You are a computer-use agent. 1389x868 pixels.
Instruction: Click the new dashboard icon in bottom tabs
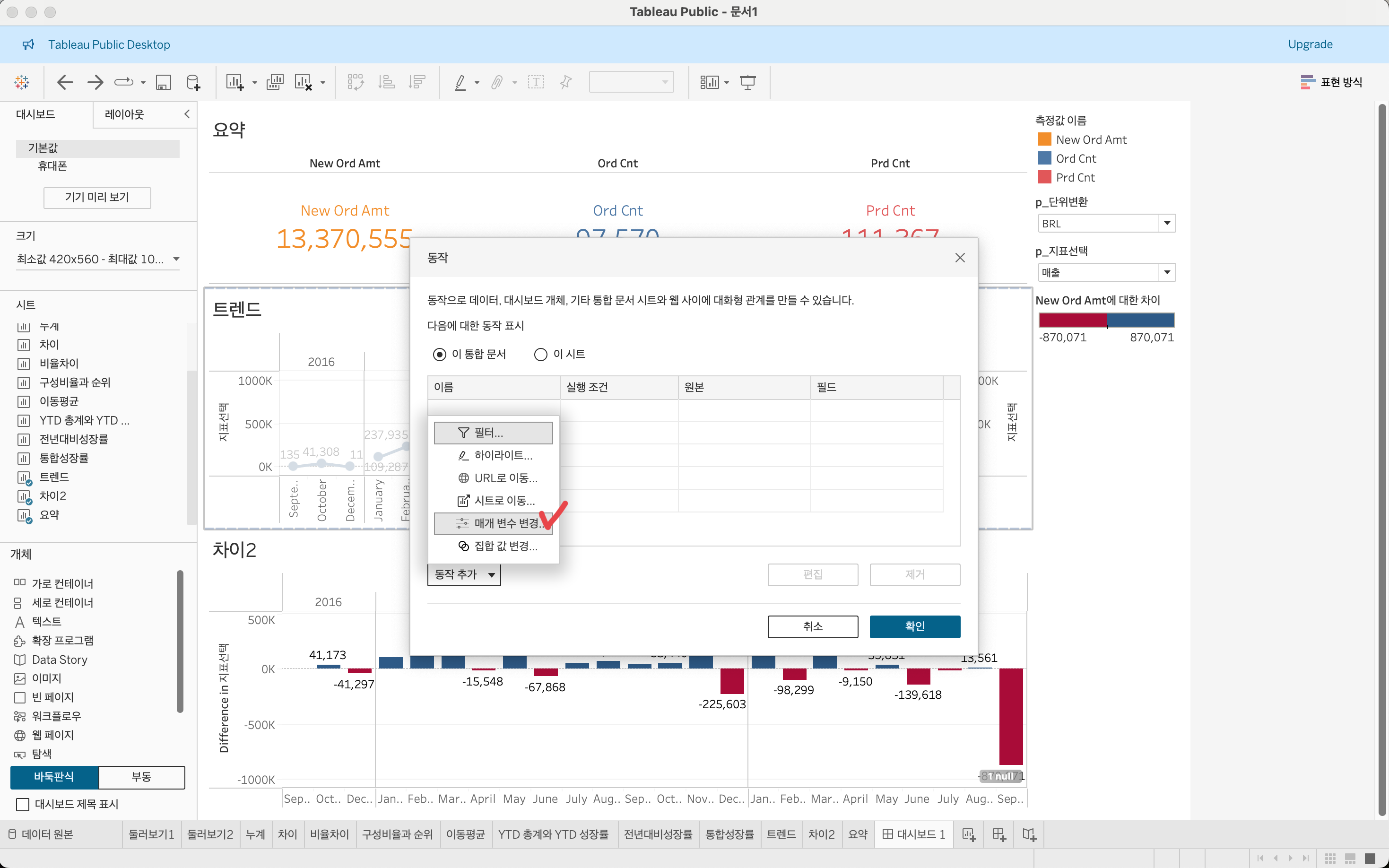tap(998, 834)
